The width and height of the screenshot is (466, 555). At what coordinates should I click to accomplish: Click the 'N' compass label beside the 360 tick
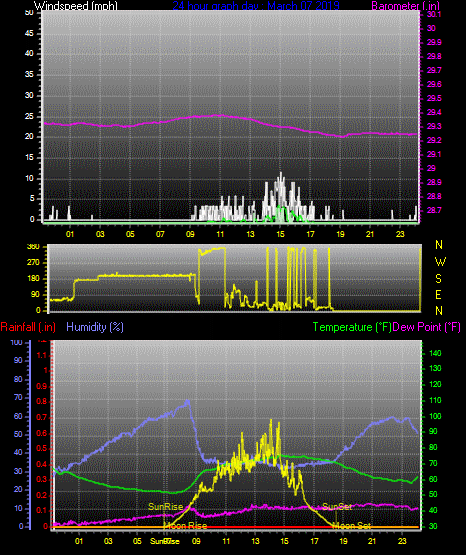tap(439, 245)
